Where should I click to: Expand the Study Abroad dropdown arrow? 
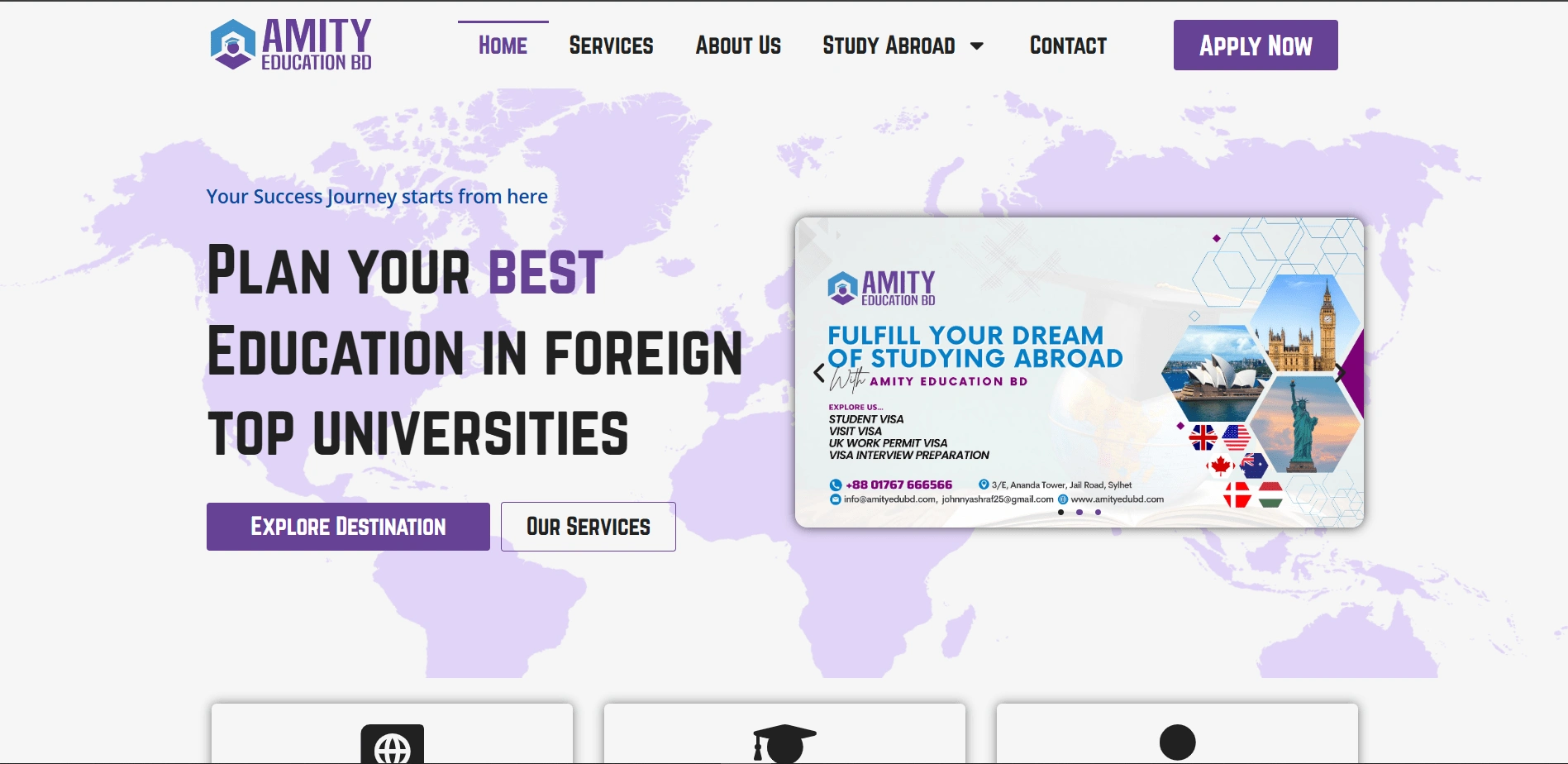(977, 46)
